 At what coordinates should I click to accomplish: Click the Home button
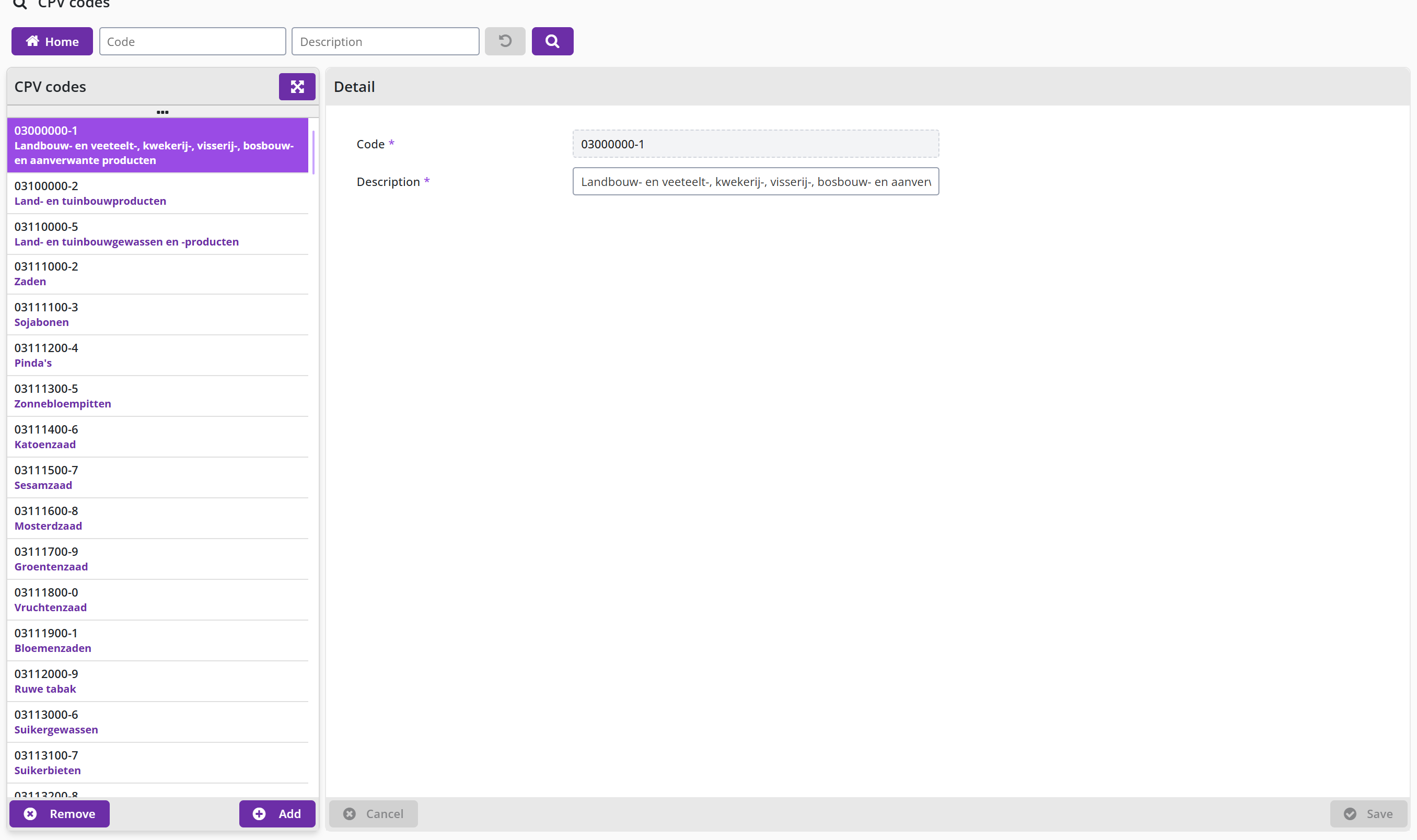click(52, 41)
